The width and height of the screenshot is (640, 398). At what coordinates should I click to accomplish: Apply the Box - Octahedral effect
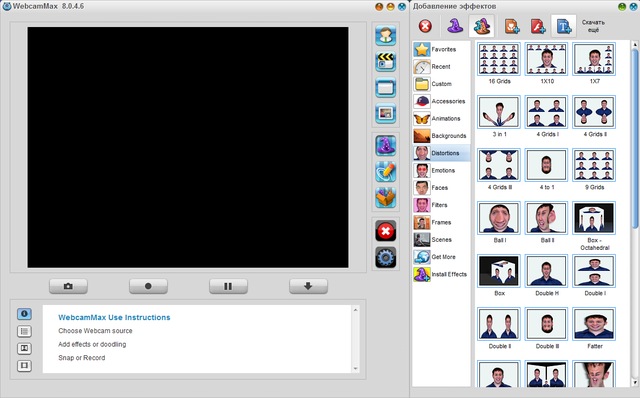click(594, 218)
